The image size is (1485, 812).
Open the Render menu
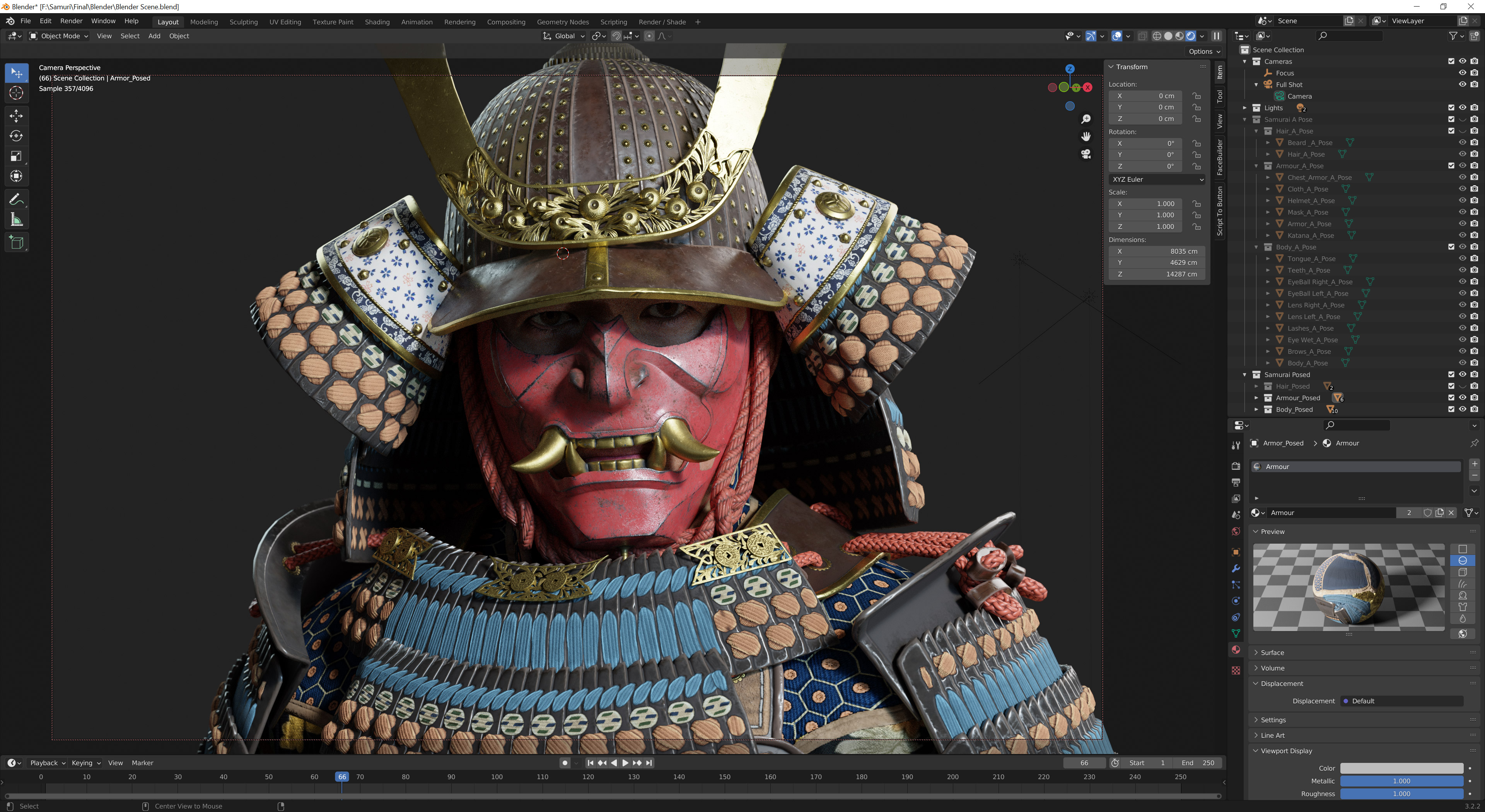[x=72, y=21]
